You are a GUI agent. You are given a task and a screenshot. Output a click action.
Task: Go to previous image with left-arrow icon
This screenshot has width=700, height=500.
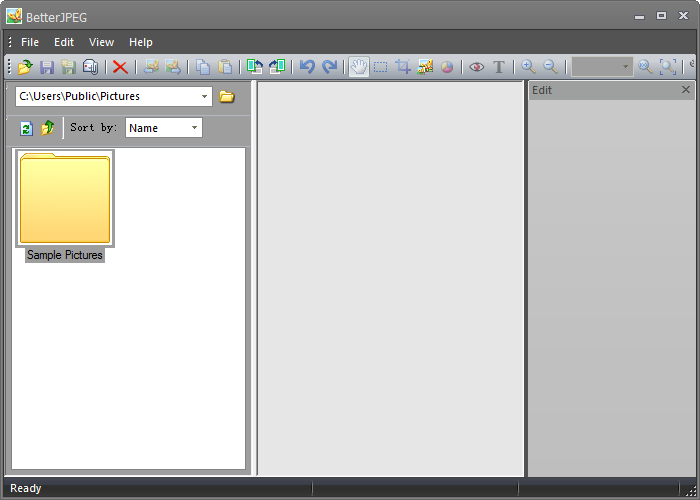[151, 67]
